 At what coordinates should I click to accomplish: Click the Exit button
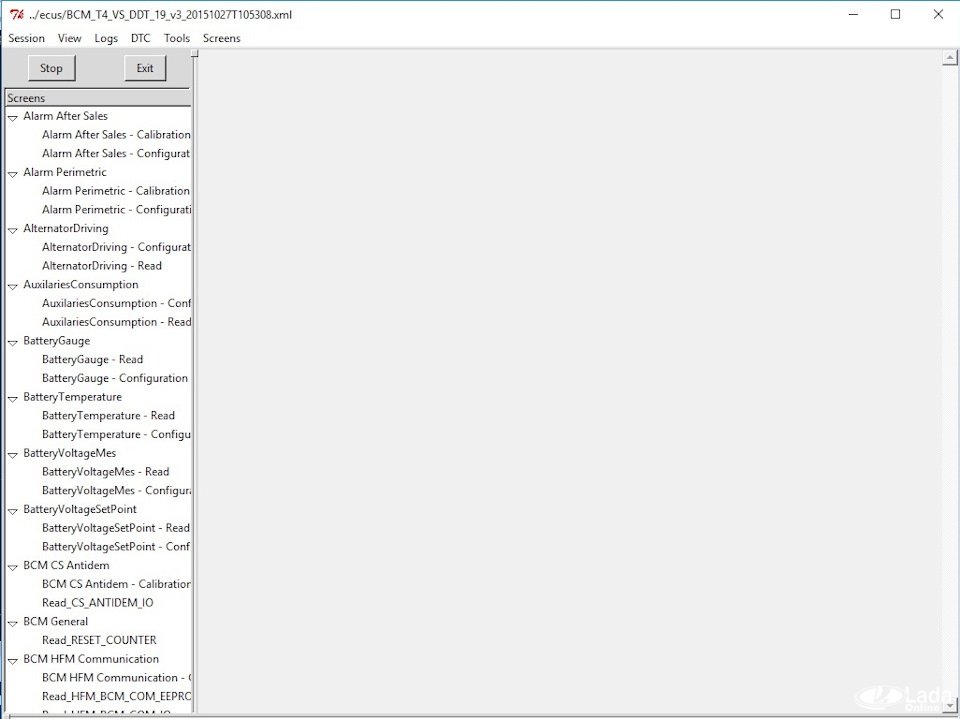click(x=145, y=68)
